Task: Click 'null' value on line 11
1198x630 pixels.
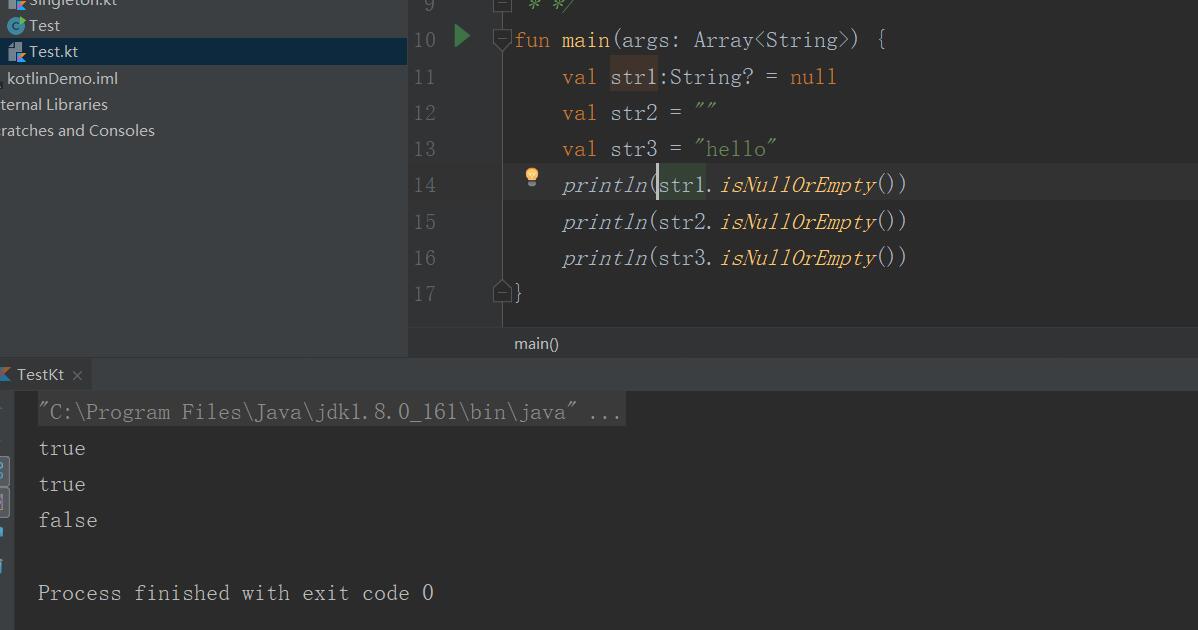Action: (813, 77)
